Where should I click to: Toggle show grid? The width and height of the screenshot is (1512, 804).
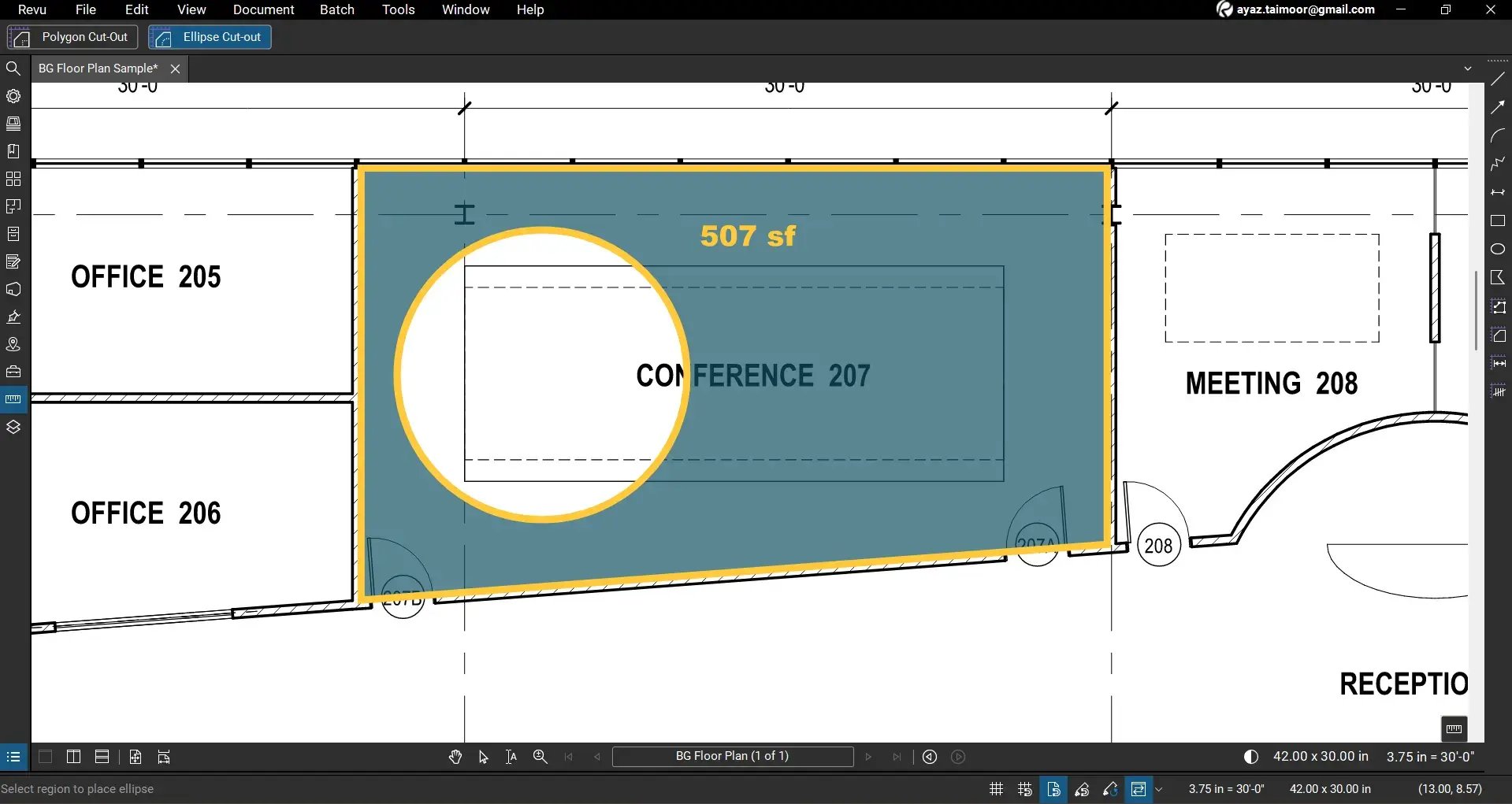point(997,789)
